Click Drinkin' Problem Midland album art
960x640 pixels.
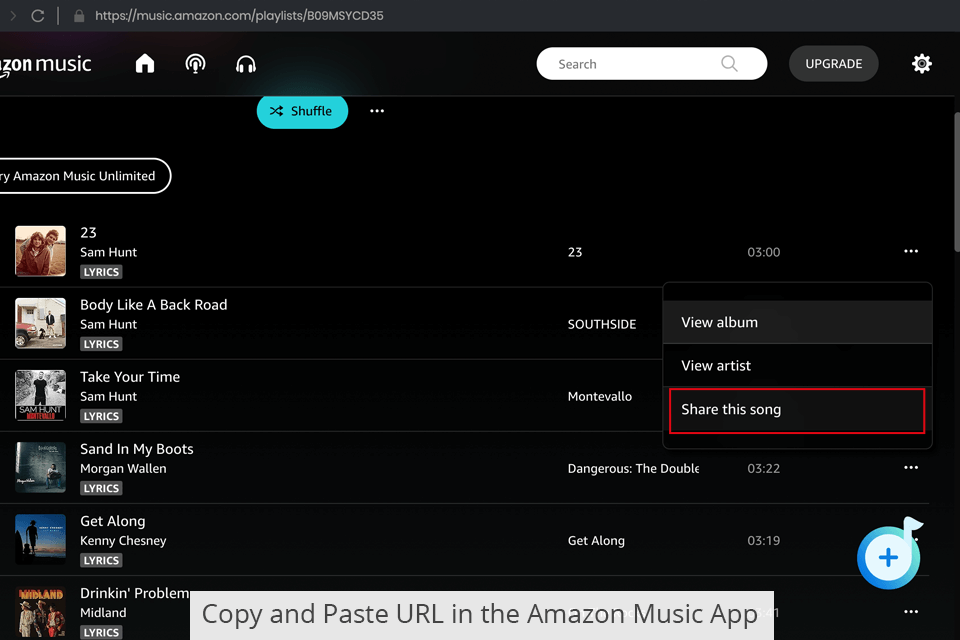[40, 612]
